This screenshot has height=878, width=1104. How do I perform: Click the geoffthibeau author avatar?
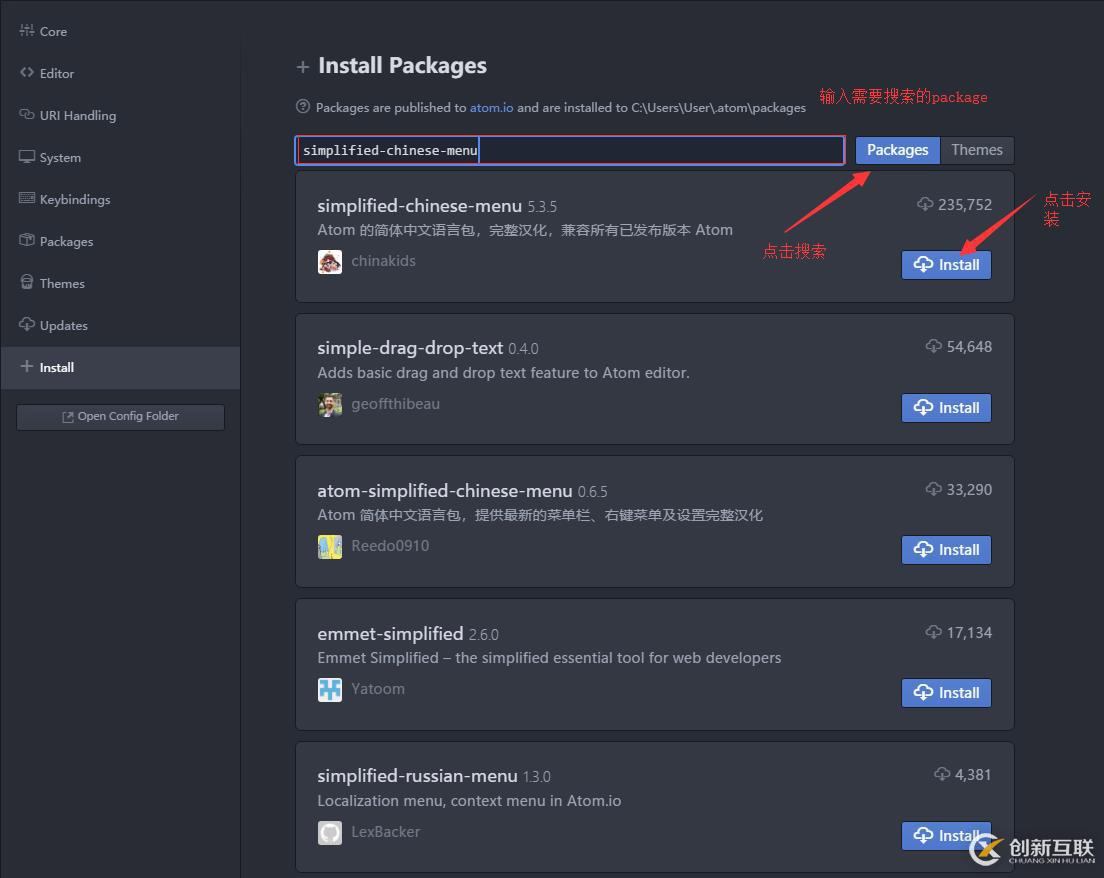click(329, 405)
